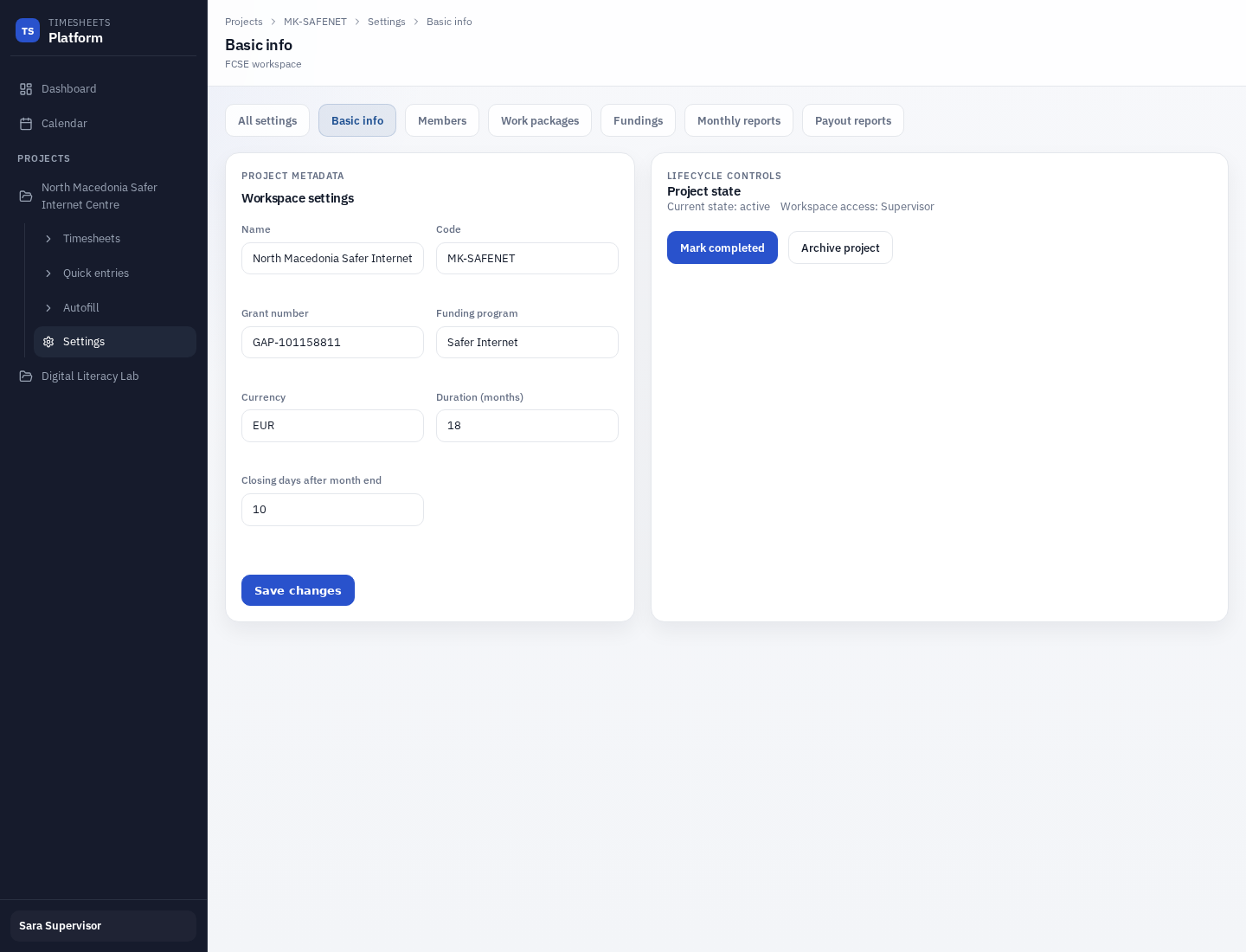Open the Digital Literacy Lab project
The height and width of the screenshot is (952, 1246).
click(90, 376)
